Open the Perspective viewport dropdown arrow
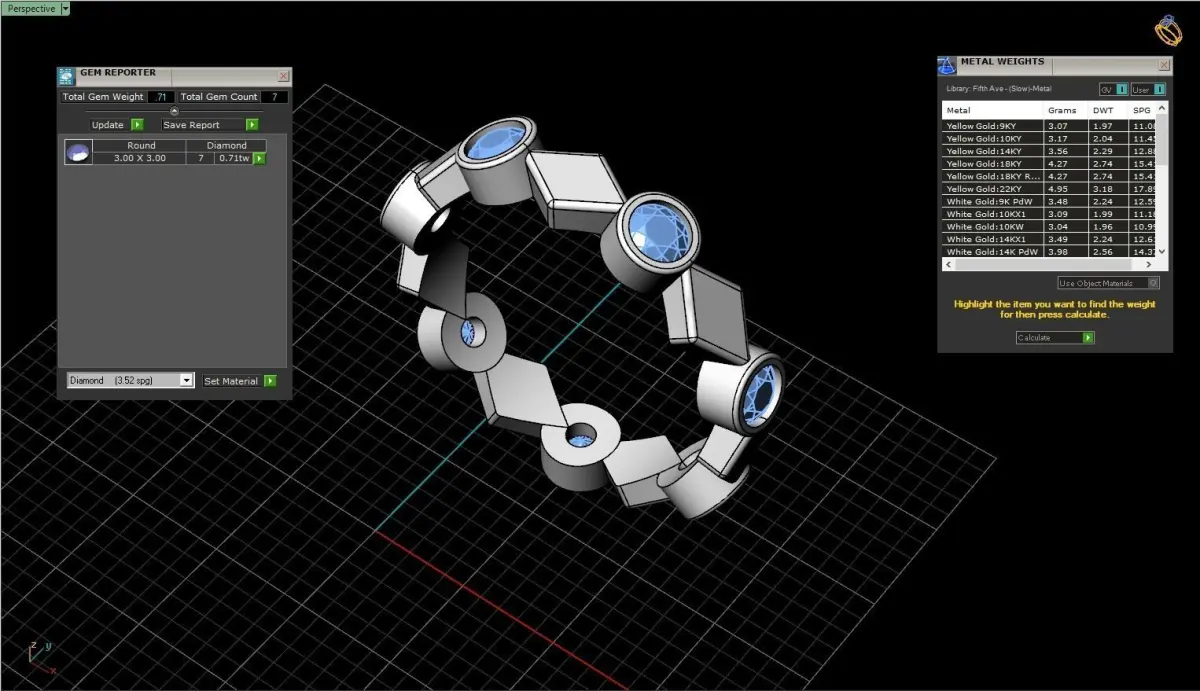Screen dimensions: 1200x691 coord(65,8)
